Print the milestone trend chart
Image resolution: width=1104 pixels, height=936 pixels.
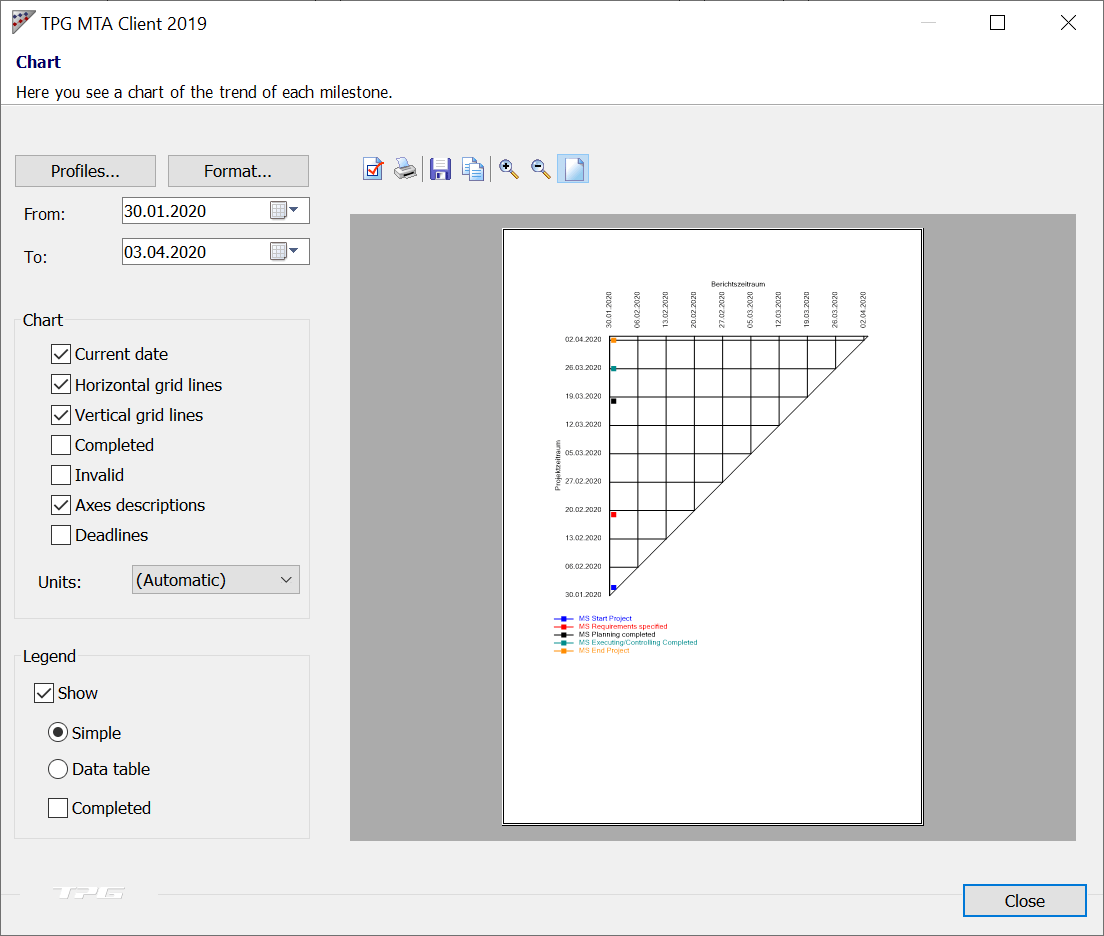405,168
